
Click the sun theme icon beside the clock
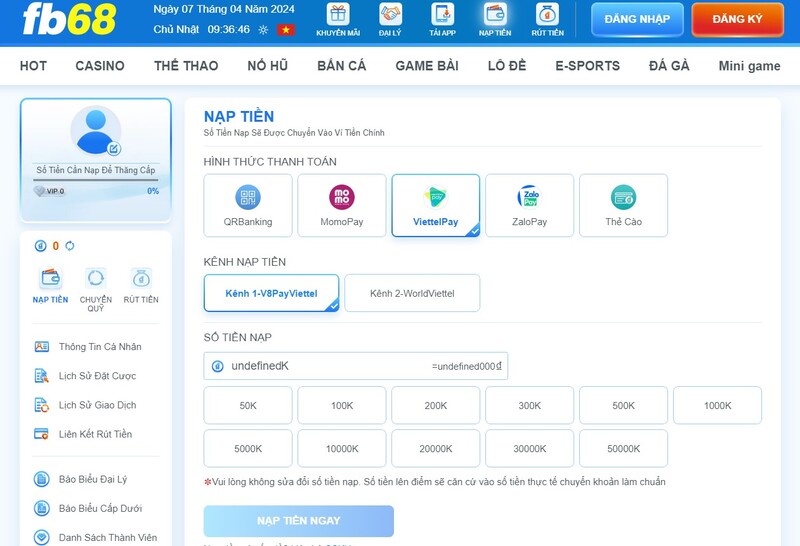tap(263, 30)
